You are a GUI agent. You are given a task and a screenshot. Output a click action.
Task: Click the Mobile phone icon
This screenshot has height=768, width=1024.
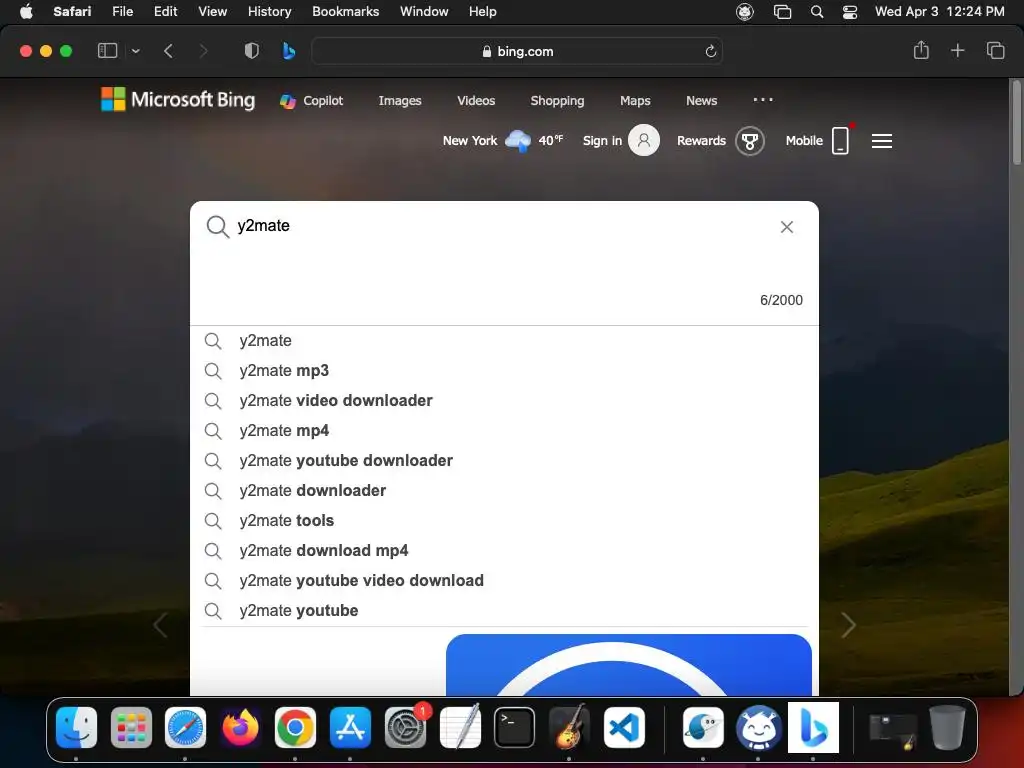click(841, 140)
